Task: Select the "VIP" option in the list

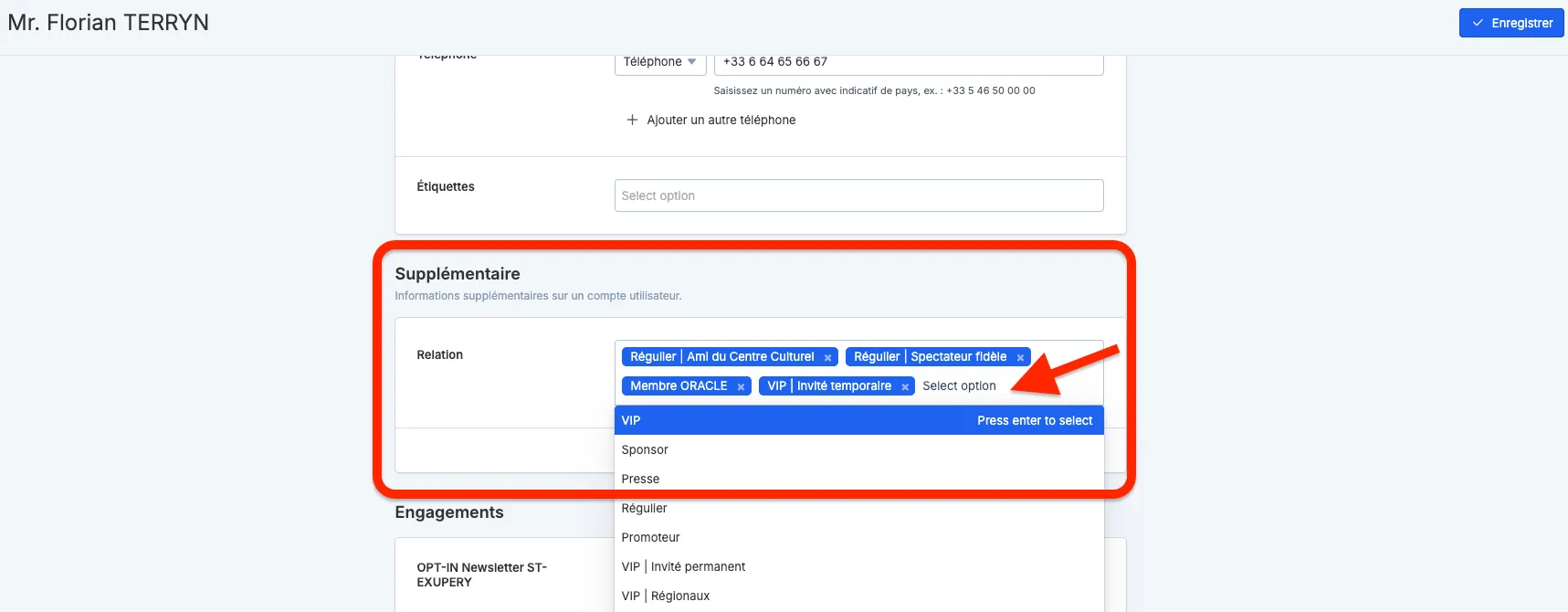Action: coord(858,420)
